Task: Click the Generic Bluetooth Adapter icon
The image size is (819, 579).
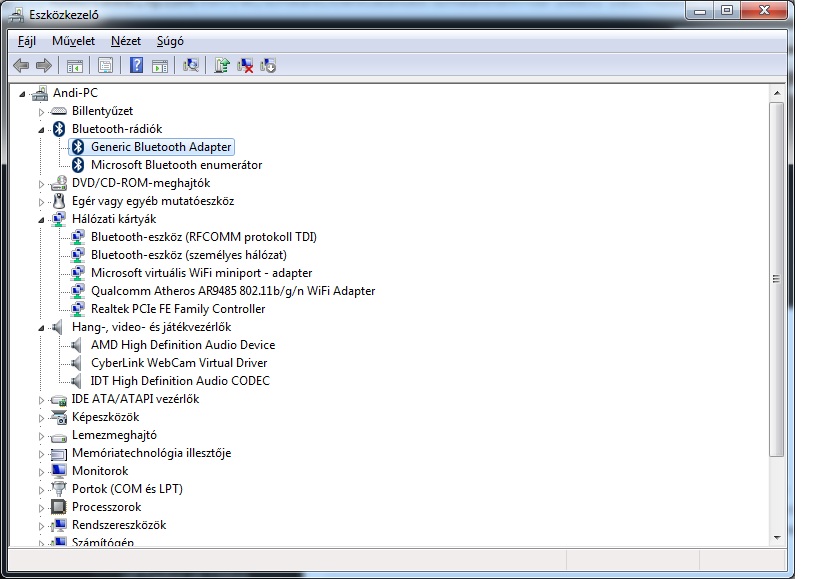Action: [78, 147]
